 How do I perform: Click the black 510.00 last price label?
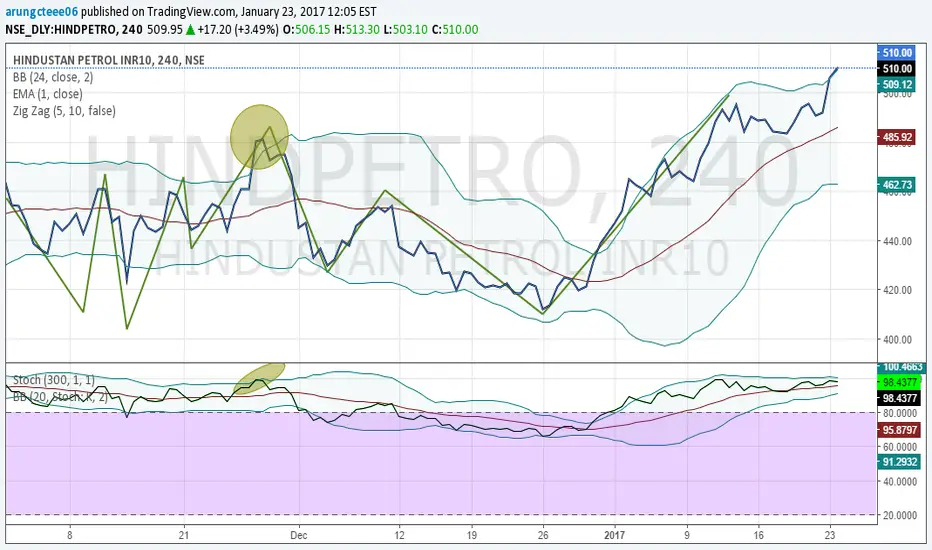[897, 68]
